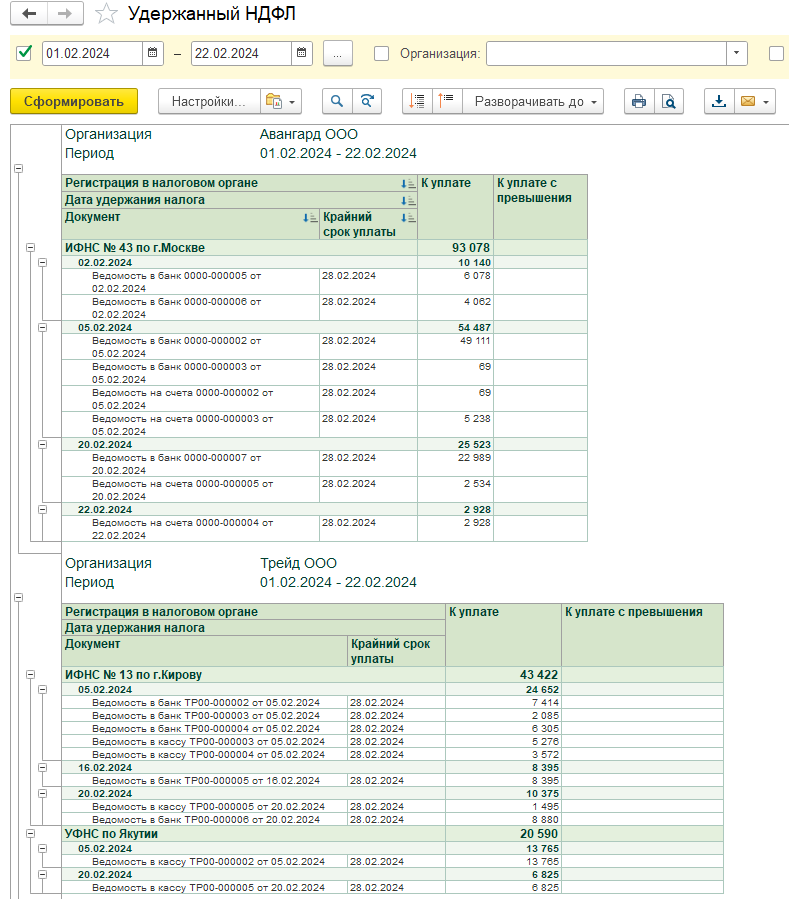789x899 pixels.
Task: Uncheck the period filter checkbox
Action: (x=24, y=53)
